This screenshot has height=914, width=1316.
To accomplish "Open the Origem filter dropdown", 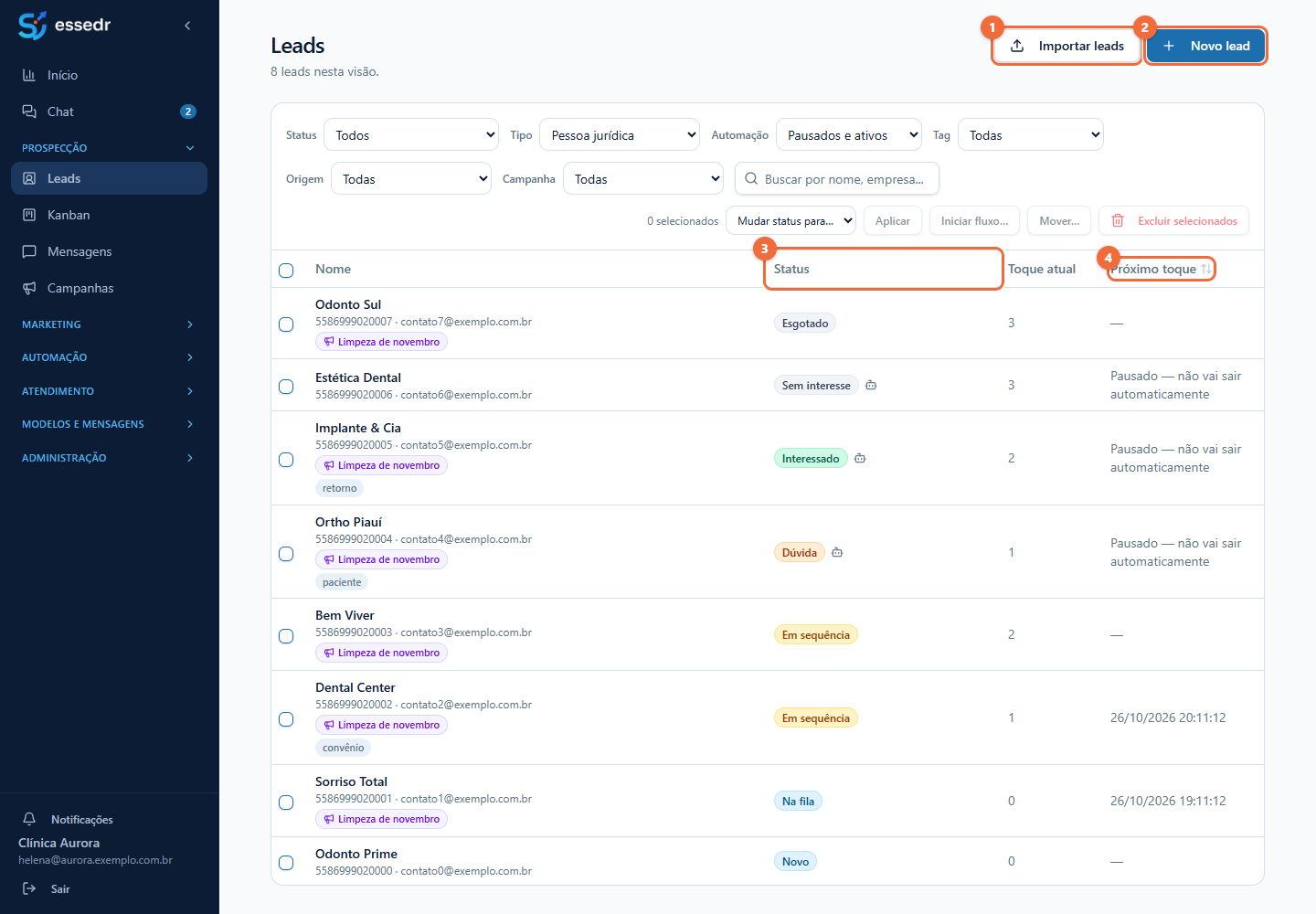I will (x=411, y=179).
